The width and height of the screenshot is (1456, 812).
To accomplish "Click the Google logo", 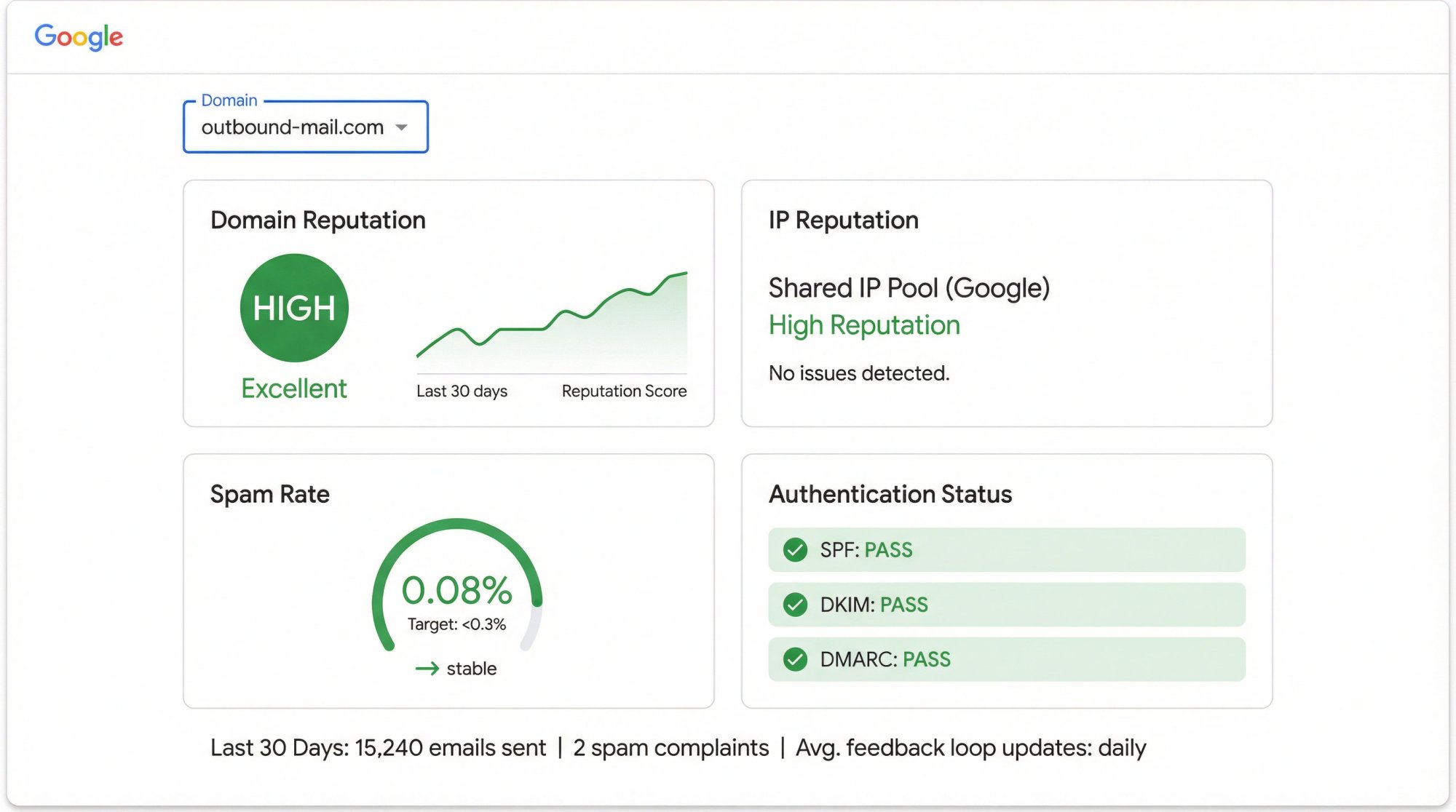I will pos(79,36).
